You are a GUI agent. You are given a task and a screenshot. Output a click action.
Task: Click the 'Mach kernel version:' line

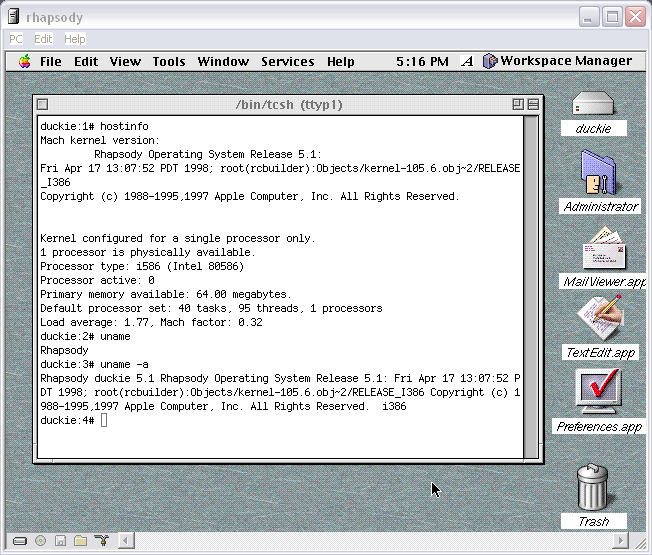point(100,141)
